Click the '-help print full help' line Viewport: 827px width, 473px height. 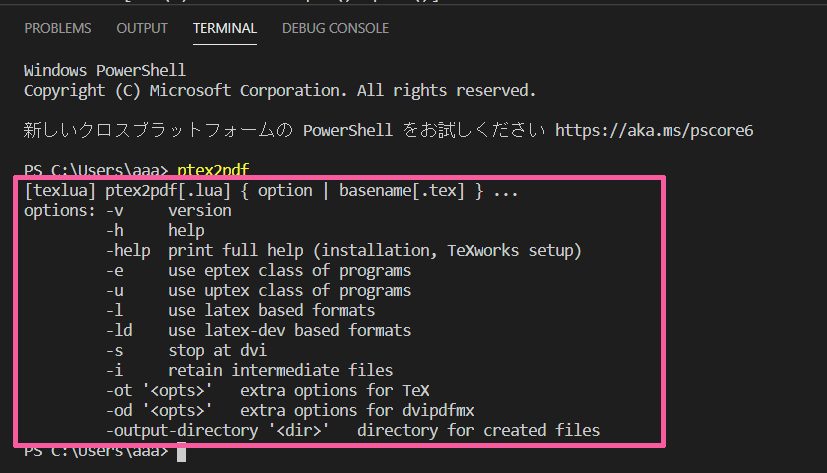[343, 250]
